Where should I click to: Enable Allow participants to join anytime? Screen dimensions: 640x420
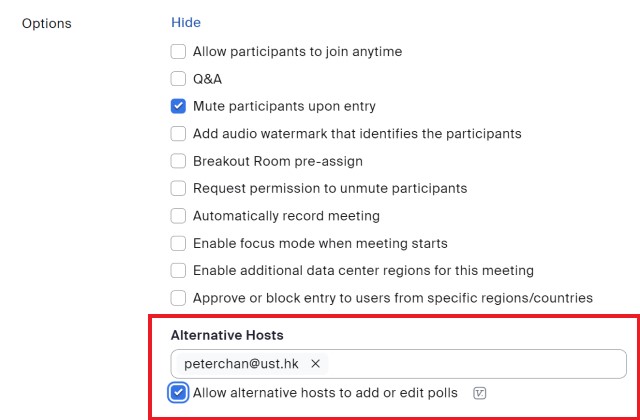(x=178, y=52)
